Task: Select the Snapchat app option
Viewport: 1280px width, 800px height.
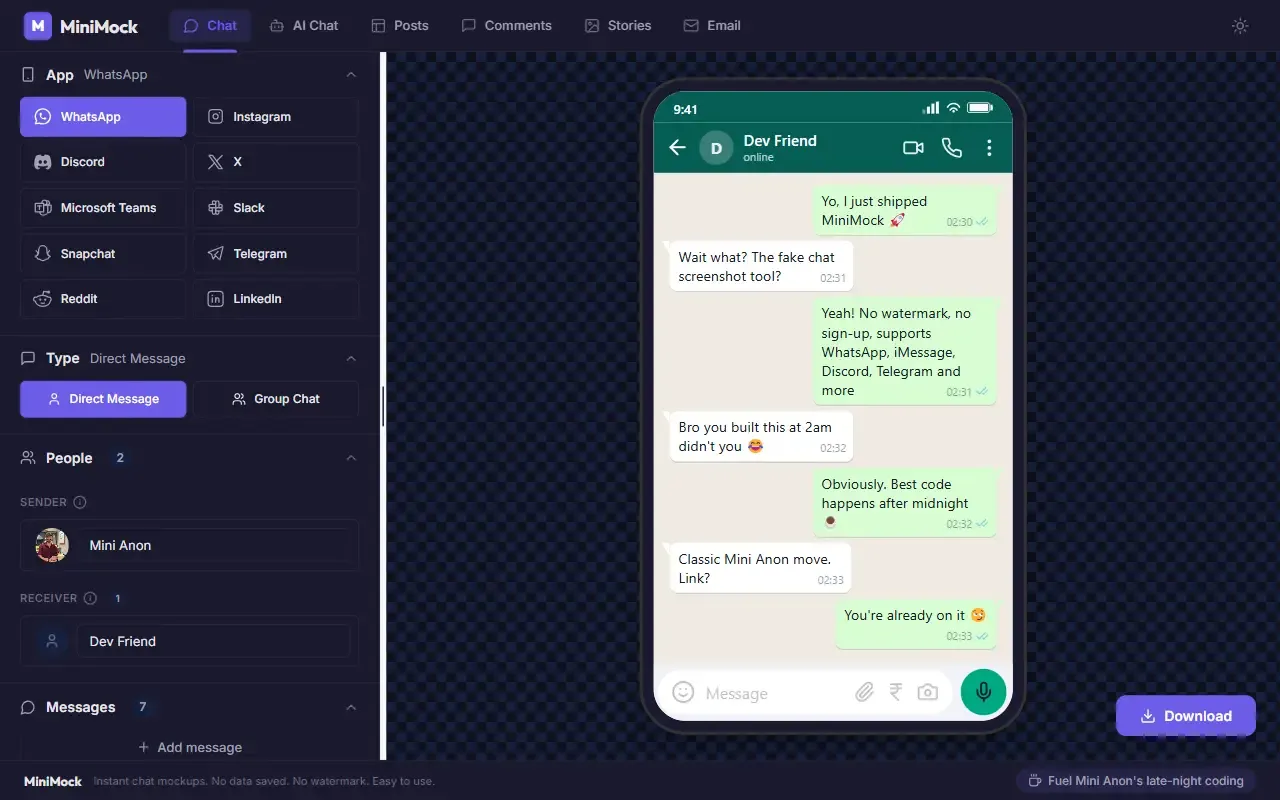Action: [103, 254]
